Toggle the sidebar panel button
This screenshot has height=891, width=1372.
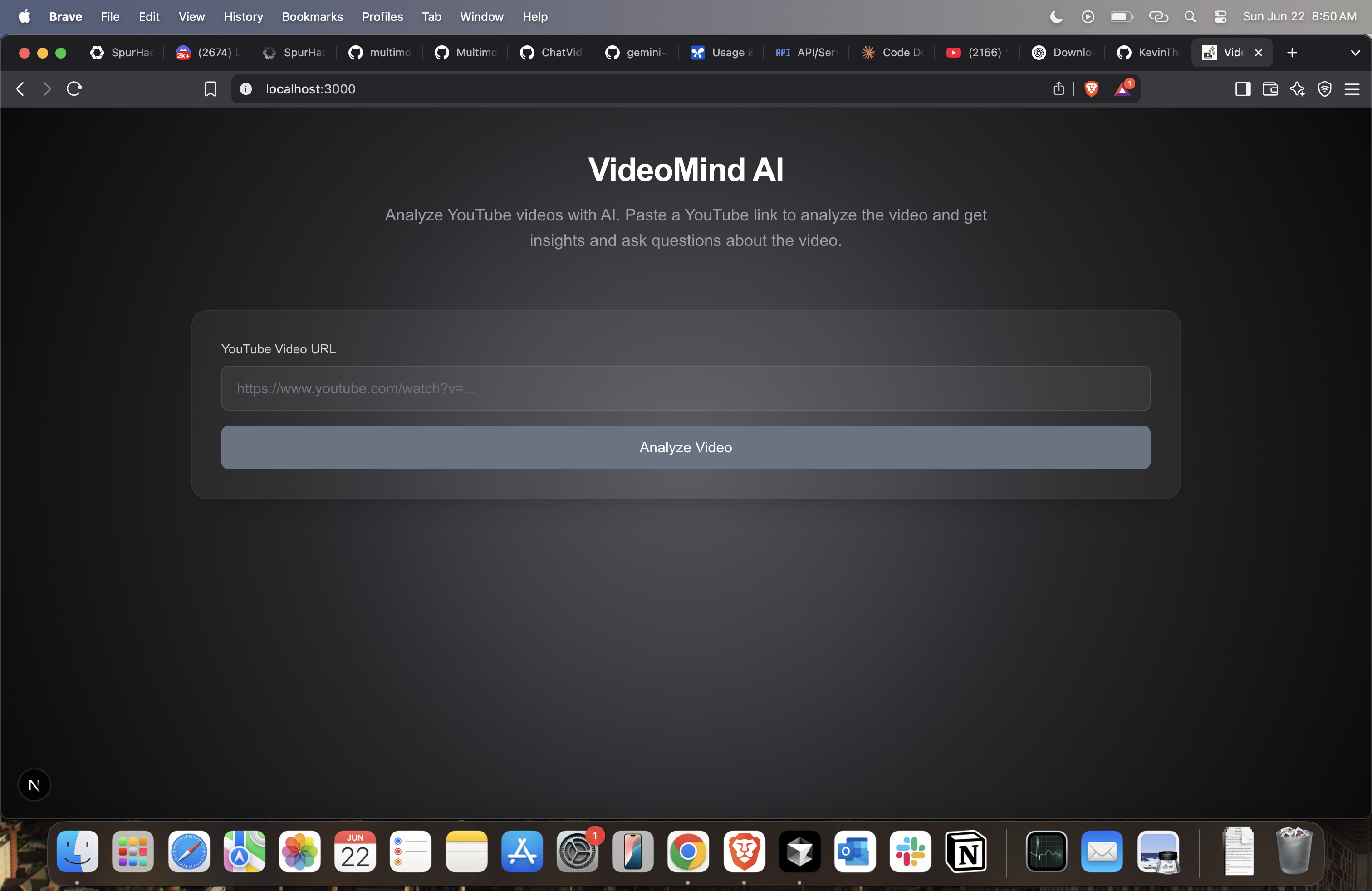[1242, 89]
